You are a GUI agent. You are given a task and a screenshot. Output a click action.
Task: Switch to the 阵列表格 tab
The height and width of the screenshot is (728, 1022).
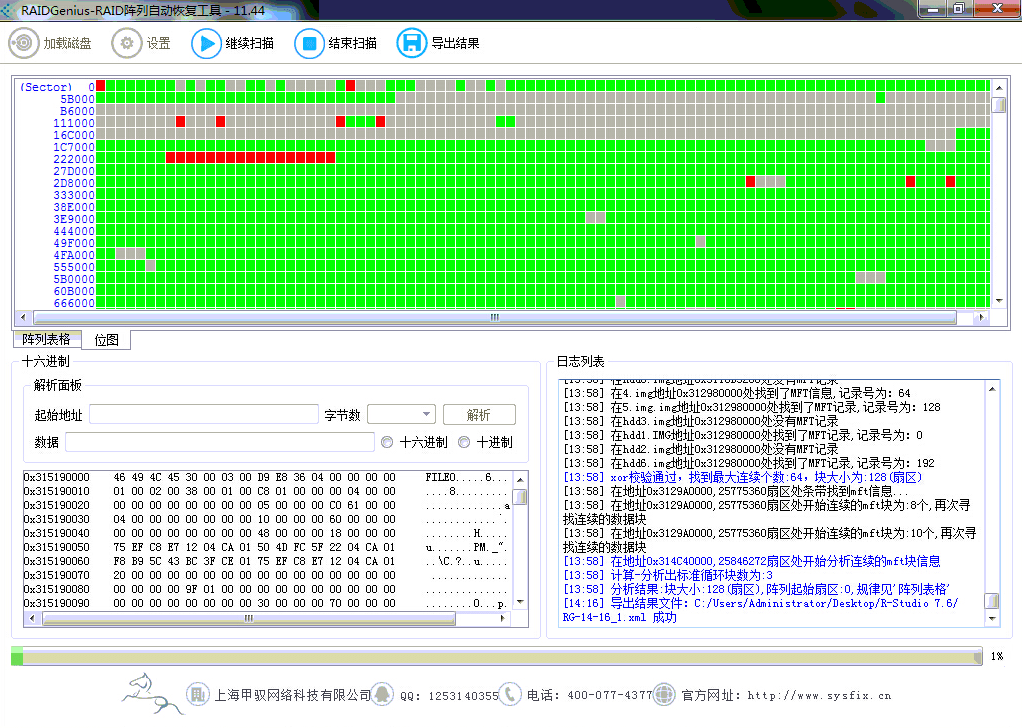tap(46, 339)
